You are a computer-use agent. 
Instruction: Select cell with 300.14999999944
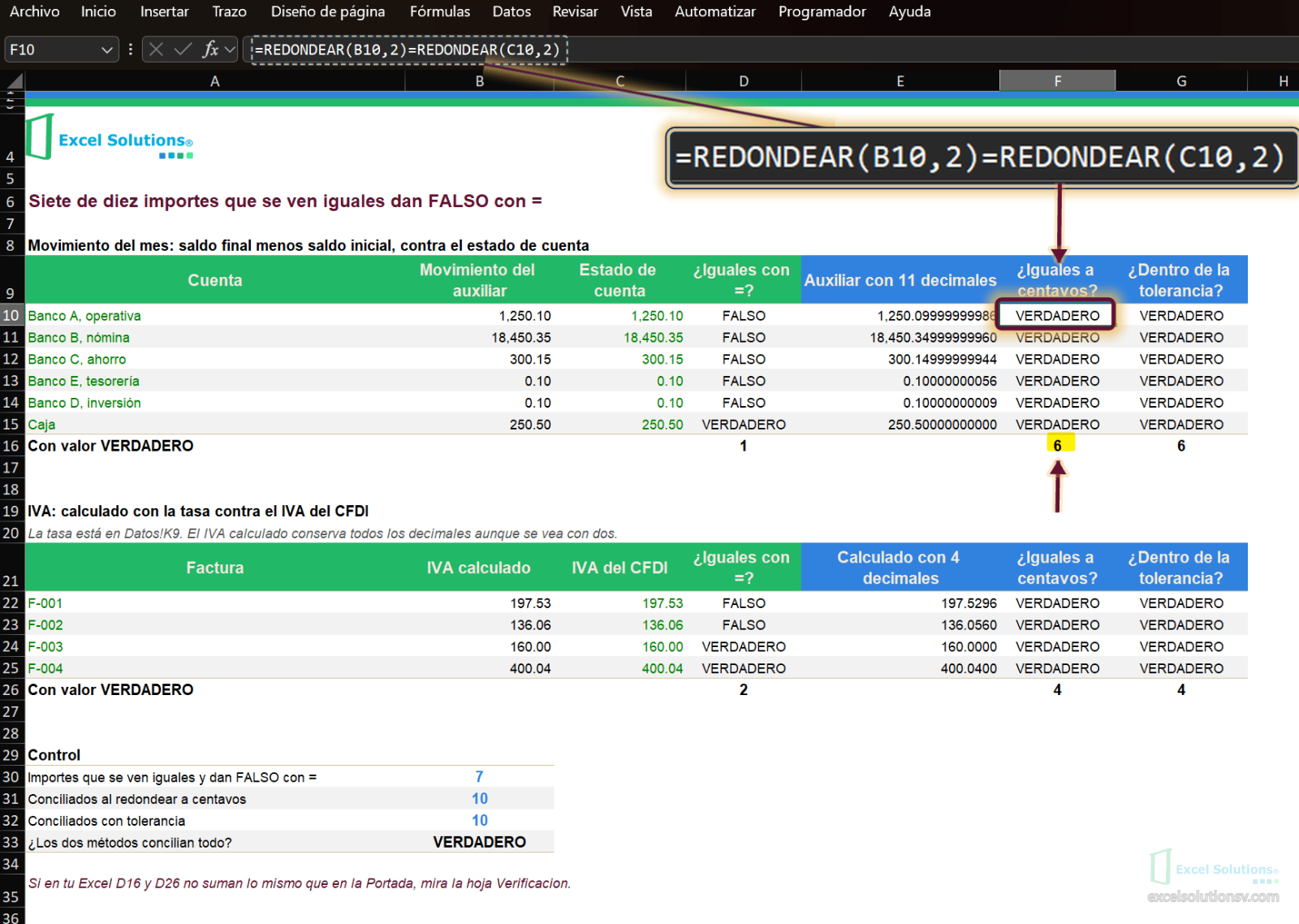(900, 359)
